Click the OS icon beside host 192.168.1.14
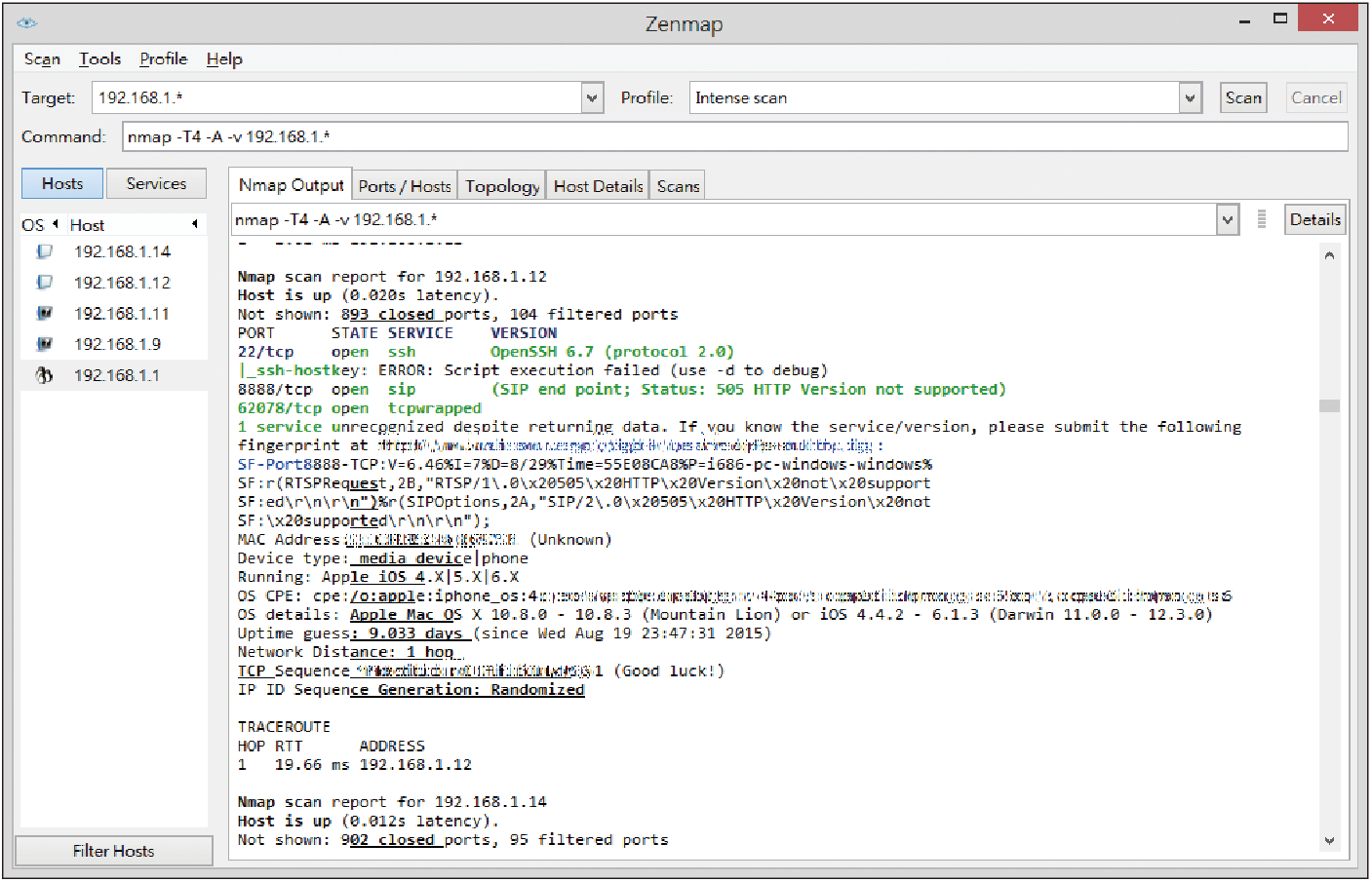The width and height of the screenshot is (1372, 882). (44, 251)
